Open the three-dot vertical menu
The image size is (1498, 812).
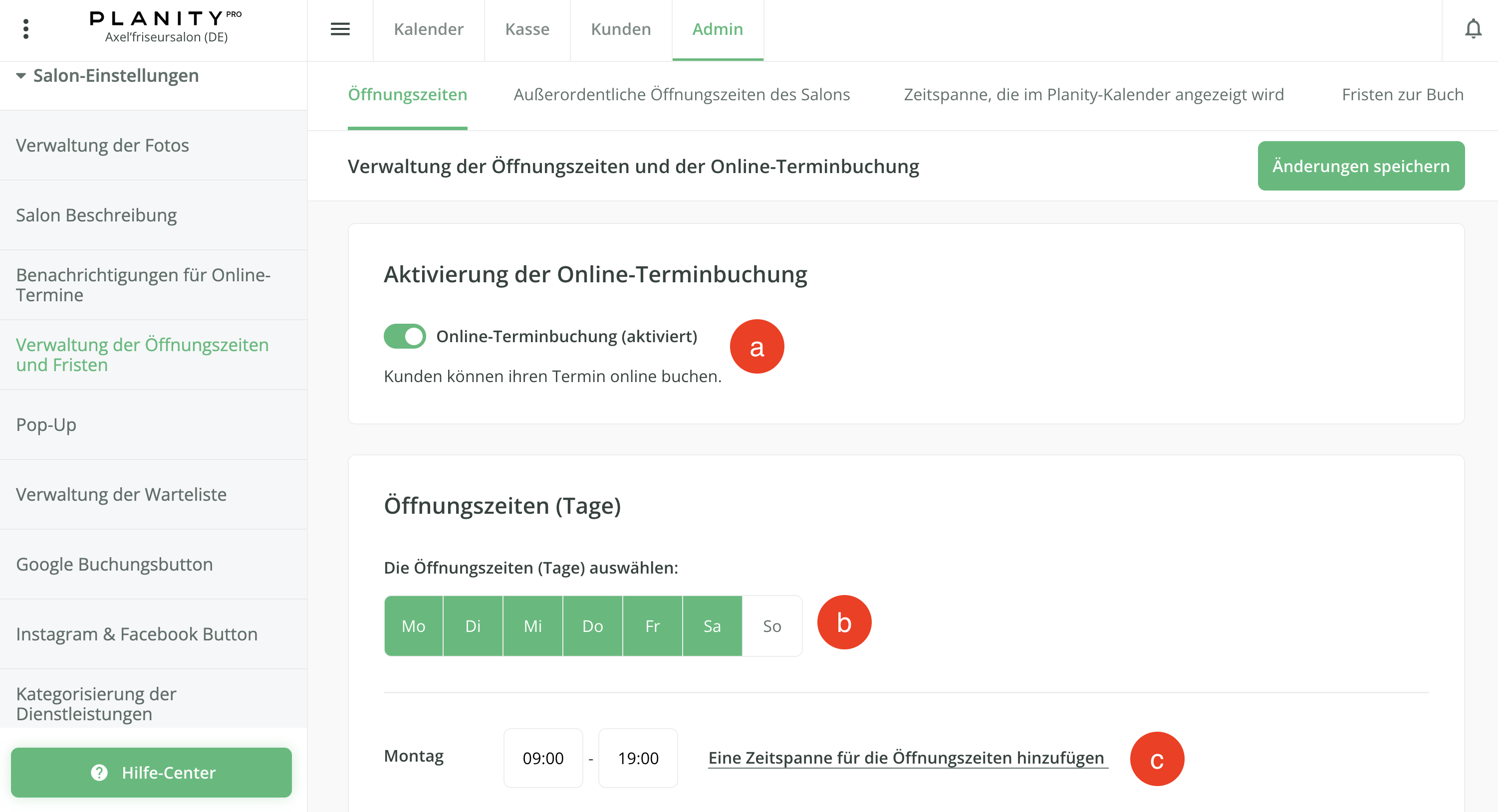25,29
